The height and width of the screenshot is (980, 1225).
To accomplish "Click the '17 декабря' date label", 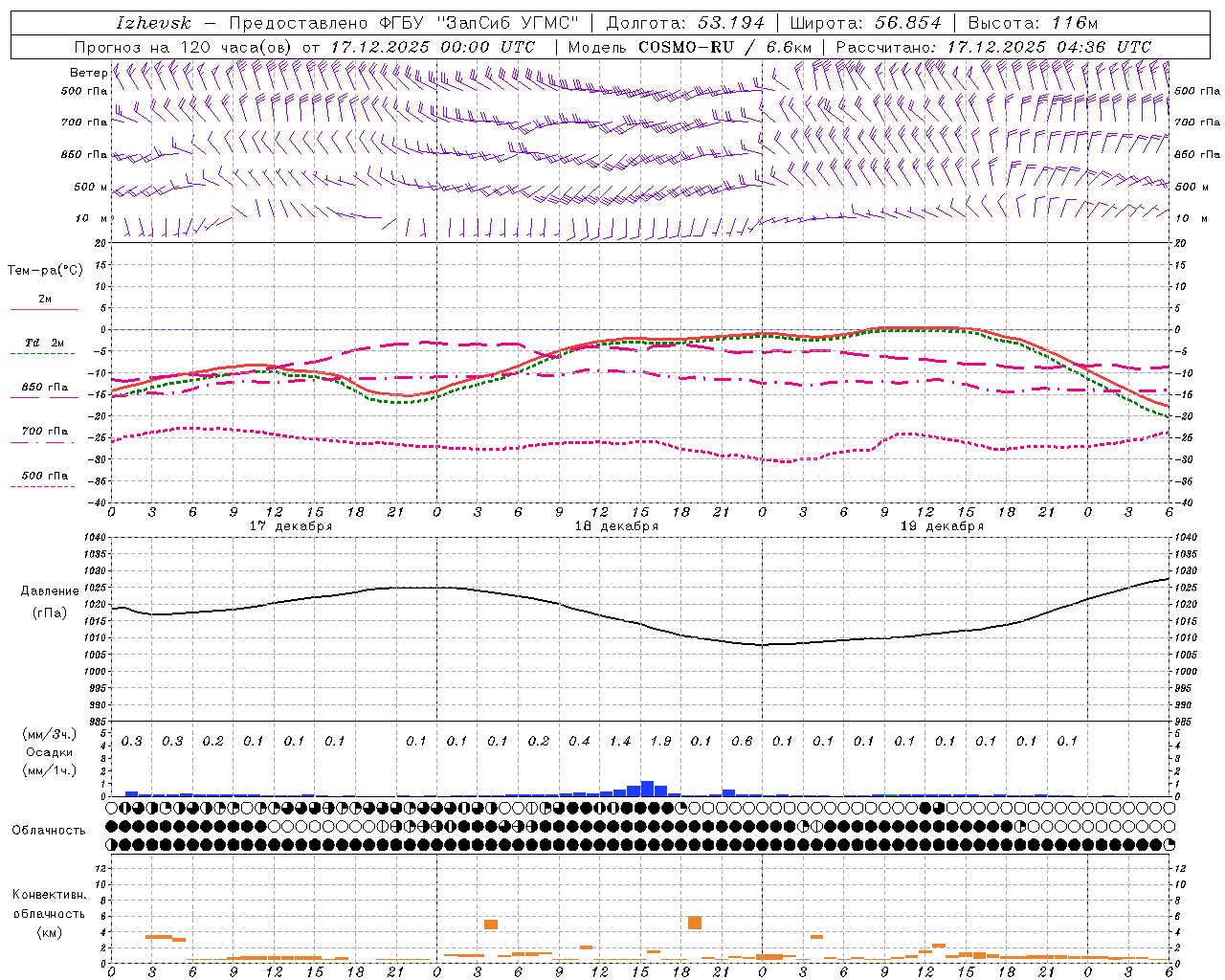I will coord(290,526).
